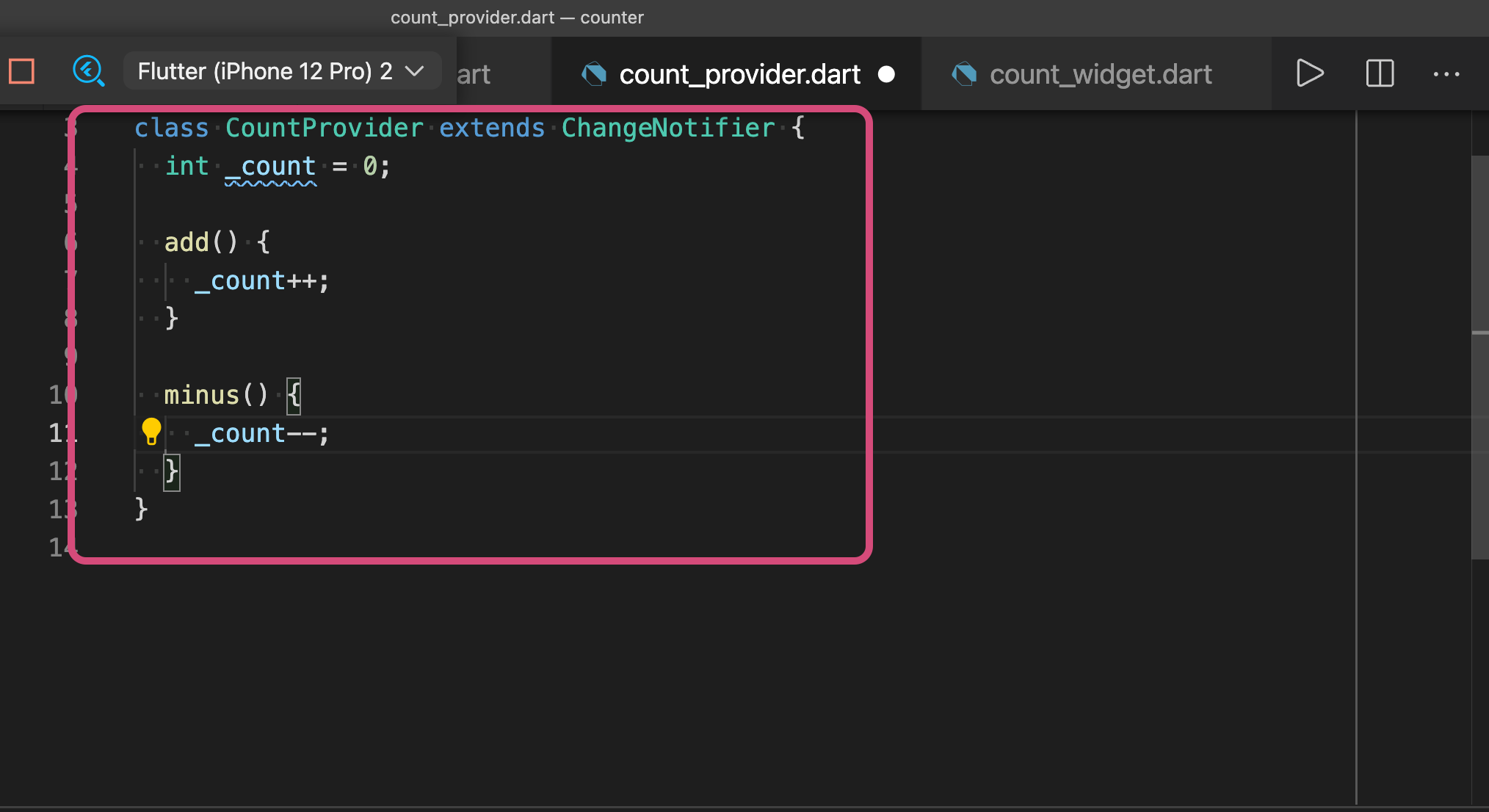Click the Run play triangle icon

1309,73
